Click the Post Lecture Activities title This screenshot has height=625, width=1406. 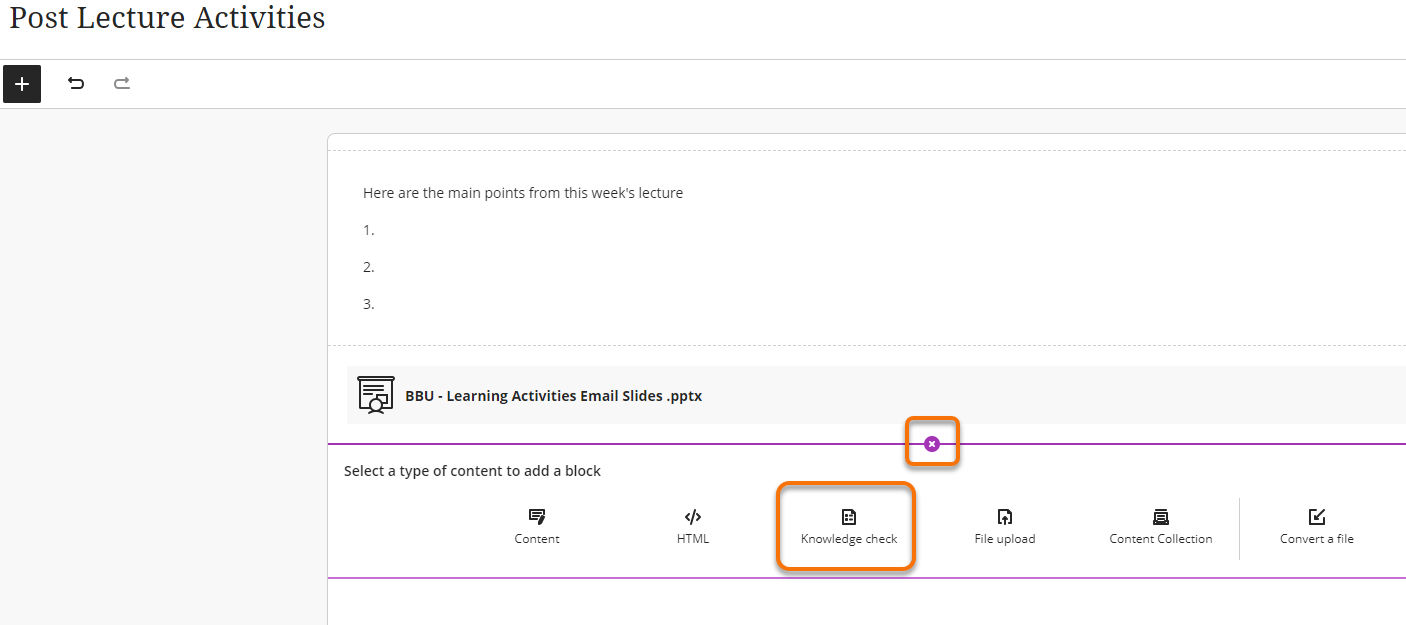pos(166,18)
